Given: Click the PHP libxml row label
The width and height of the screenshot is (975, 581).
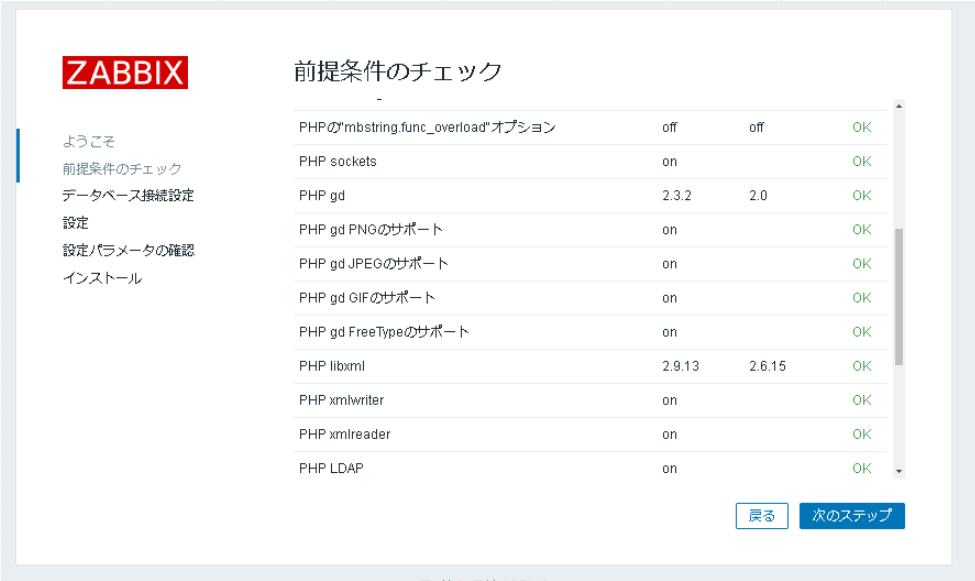Looking at the screenshot, I should pos(331,366).
